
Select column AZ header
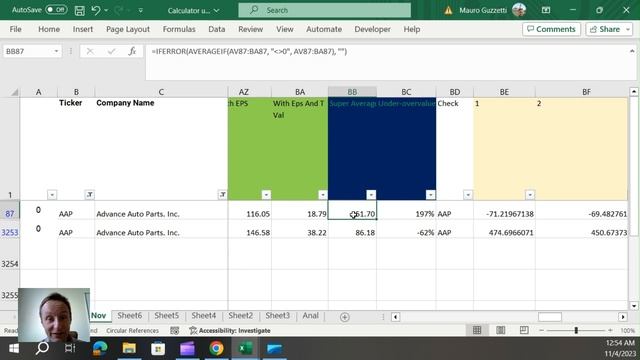pyautogui.click(x=244, y=92)
